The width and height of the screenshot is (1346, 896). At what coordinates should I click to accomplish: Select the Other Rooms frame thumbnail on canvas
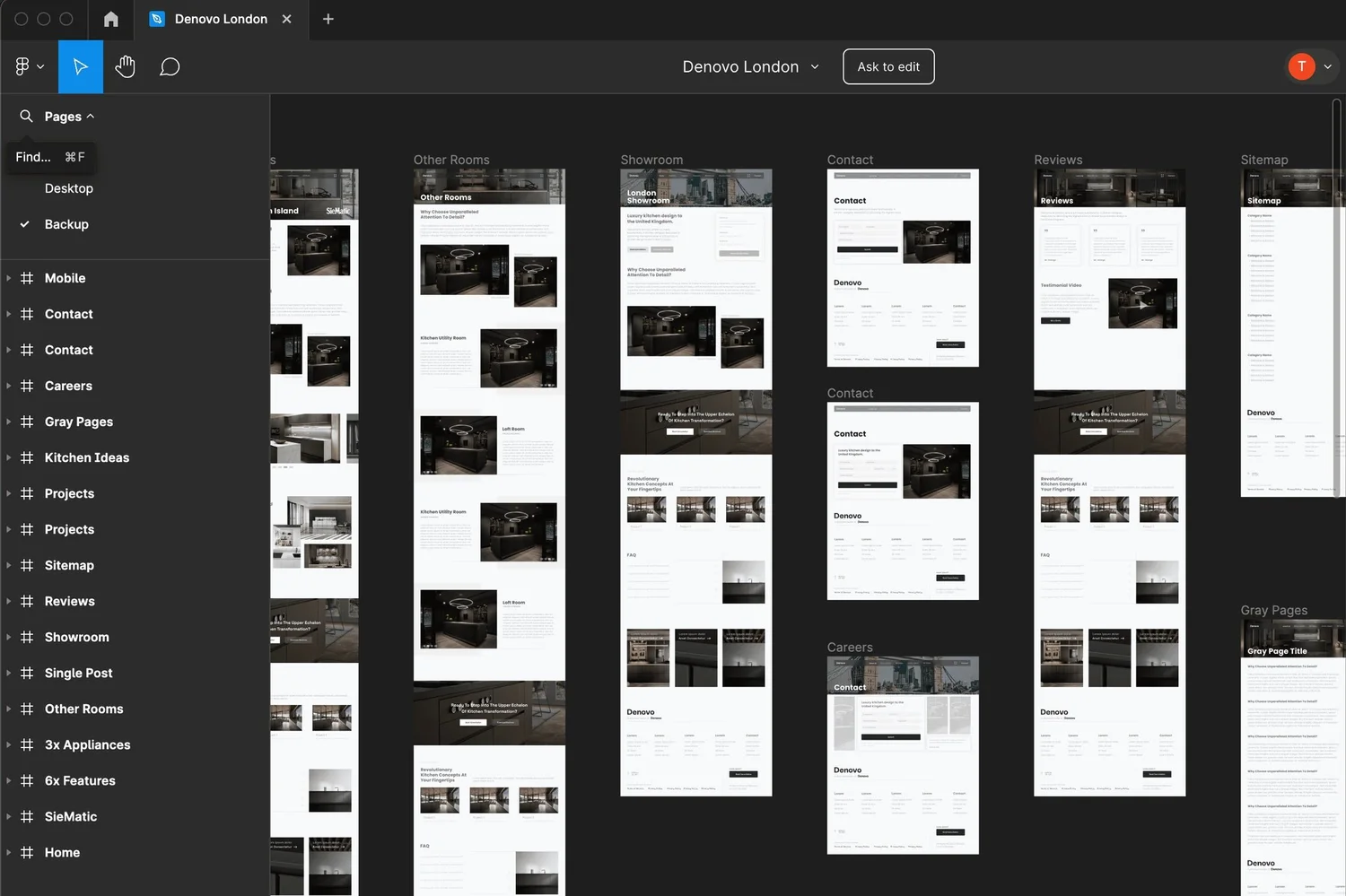coord(489,532)
